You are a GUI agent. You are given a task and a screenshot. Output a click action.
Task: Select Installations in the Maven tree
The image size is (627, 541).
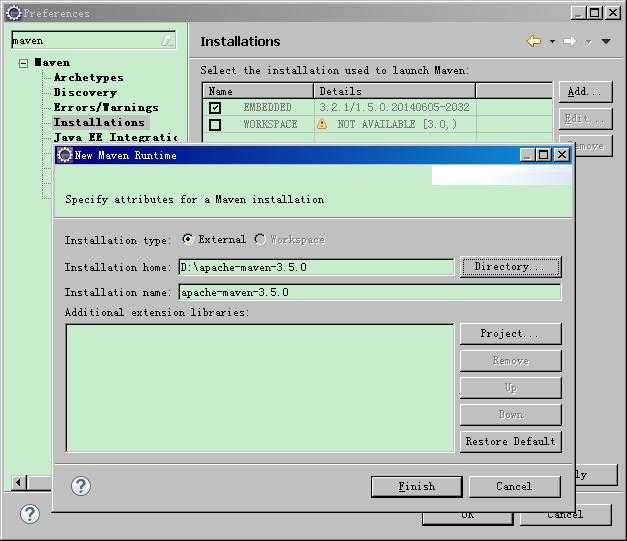[99, 122]
